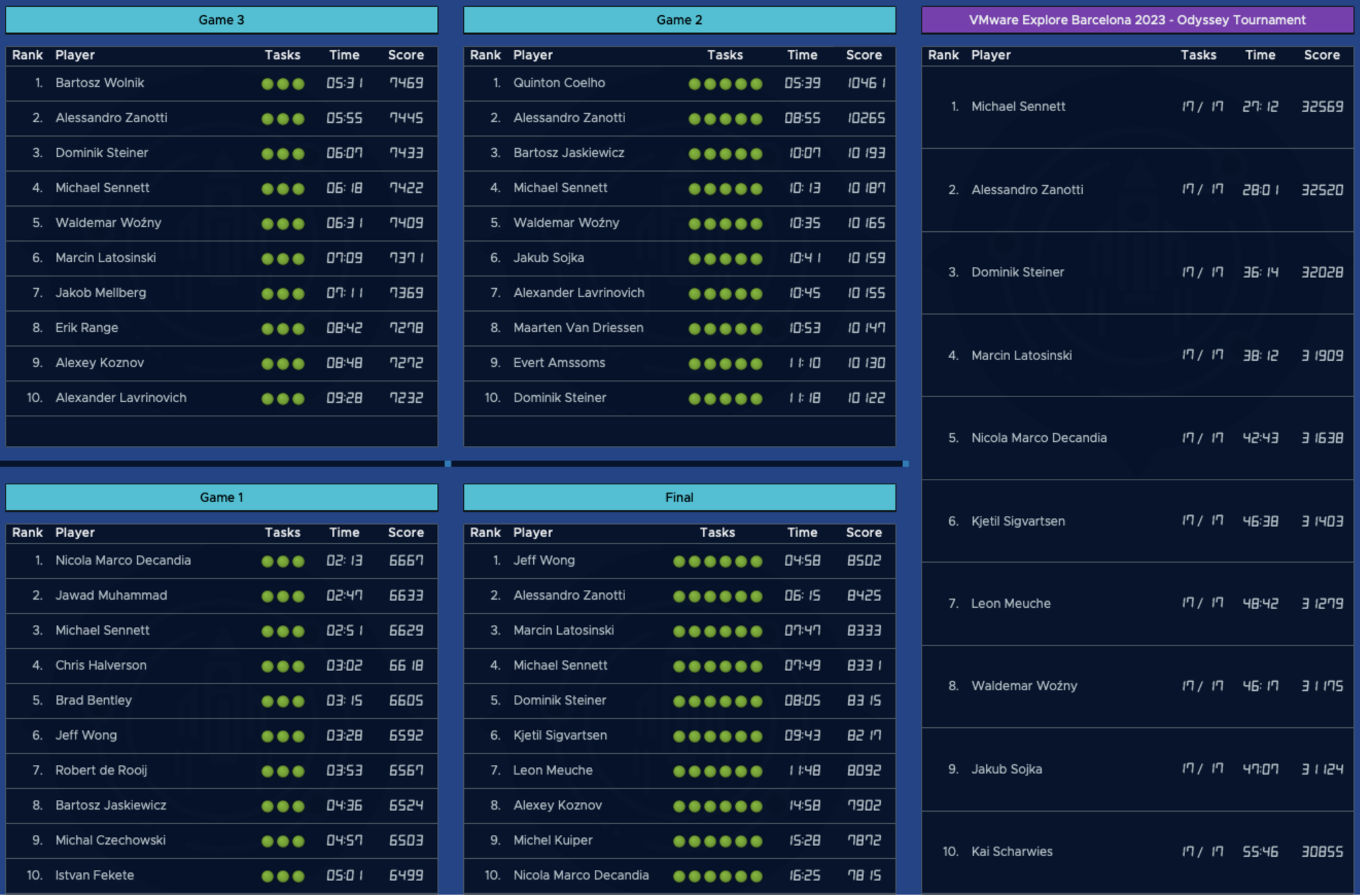Click Jawad Muhammad's task dots in Game 1
The width and height of the screenshot is (1360, 896).
(x=283, y=596)
